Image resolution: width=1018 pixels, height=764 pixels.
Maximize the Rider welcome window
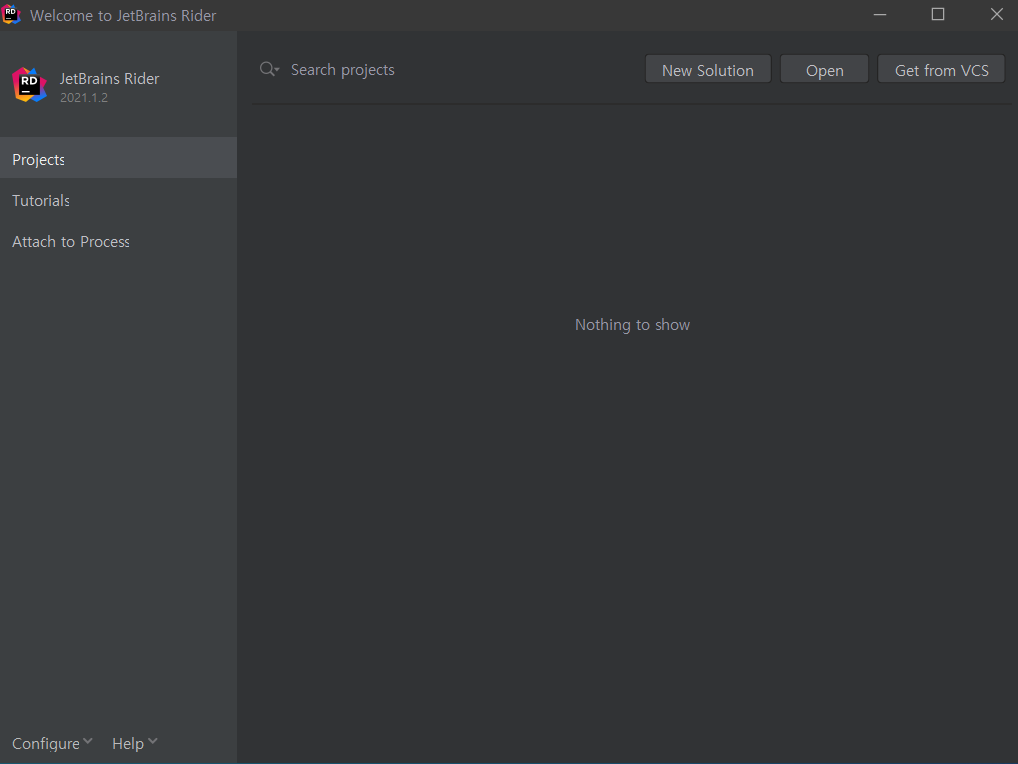pyautogui.click(x=937, y=14)
